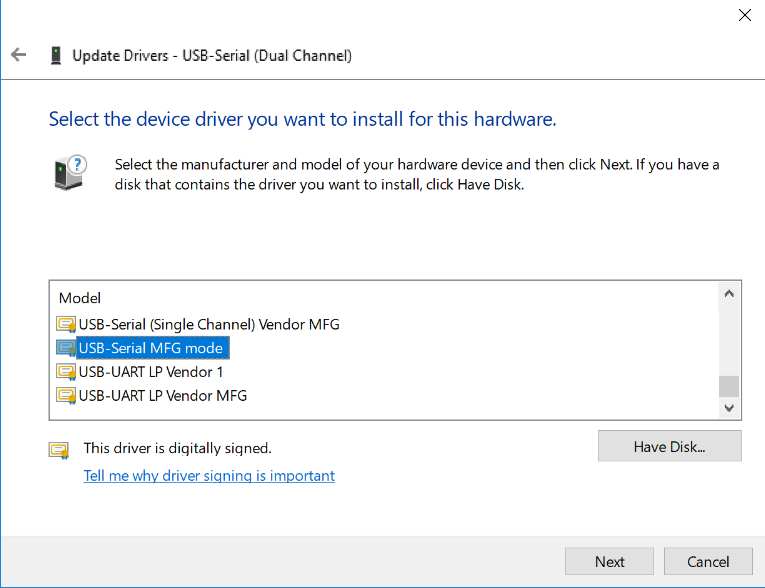Click the model list scroll down arrow

tap(729, 408)
